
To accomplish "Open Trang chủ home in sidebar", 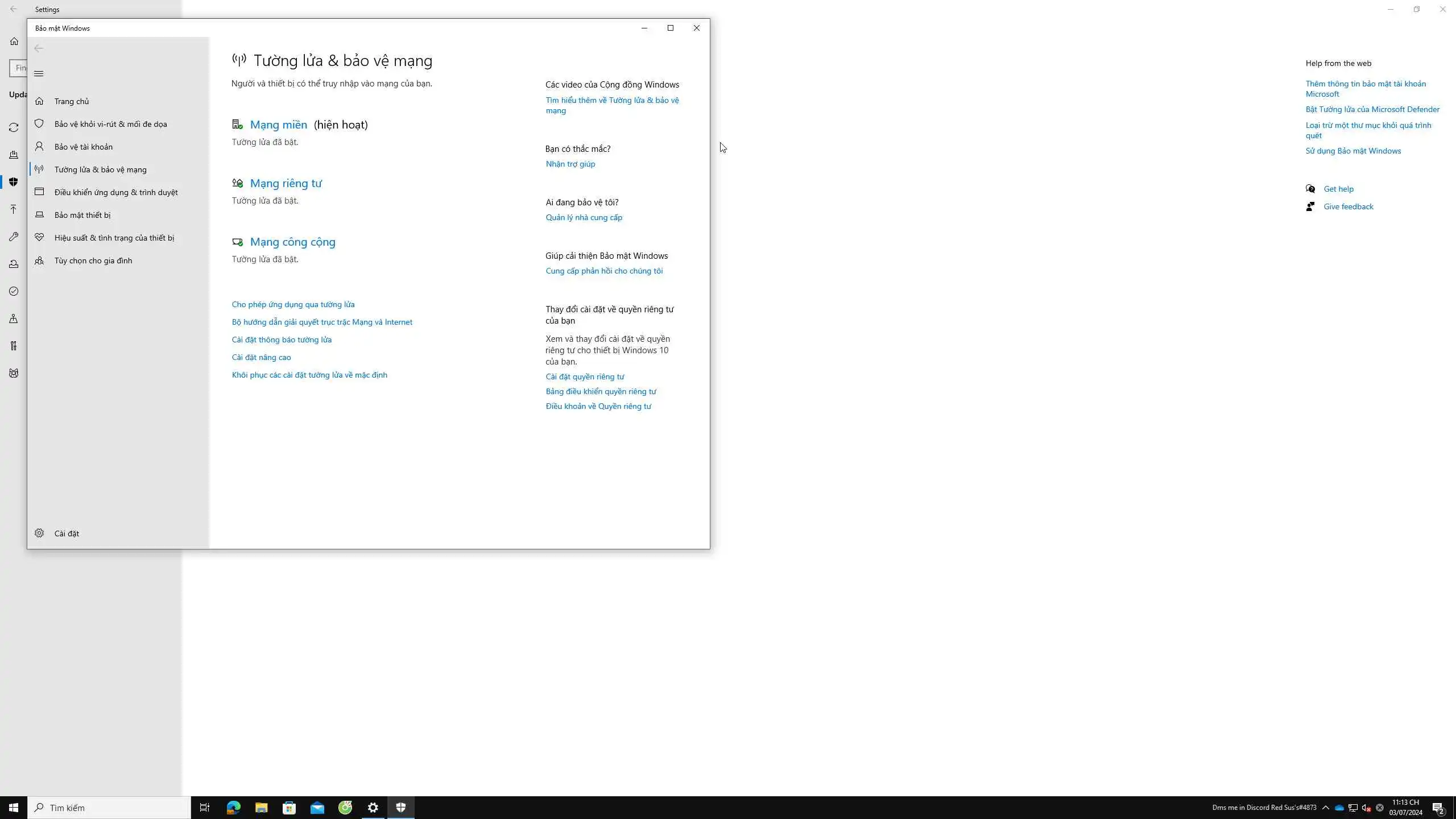I will pyautogui.click(x=71, y=101).
